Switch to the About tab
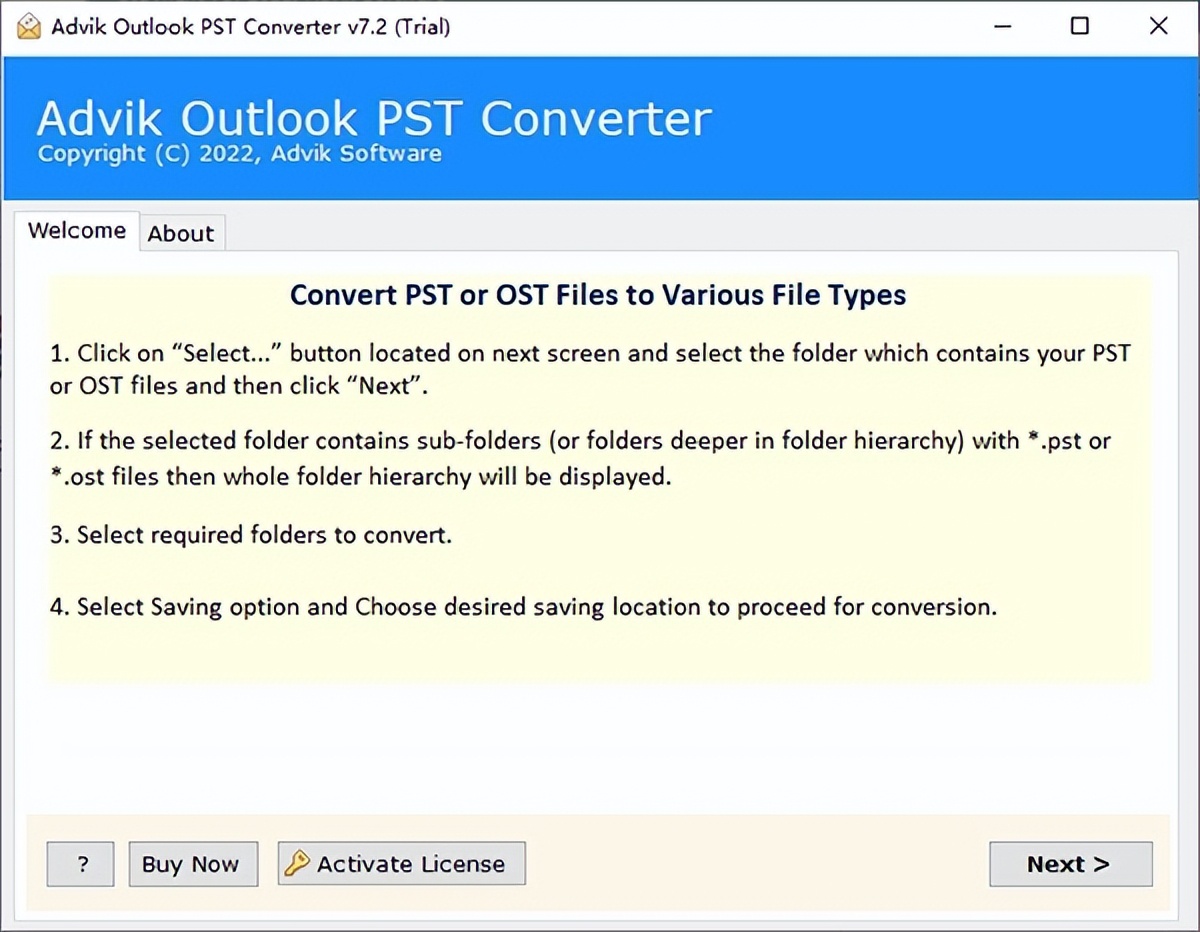Image resolution: width=1200 pixels, height=932 pixels. pos(181,232)
